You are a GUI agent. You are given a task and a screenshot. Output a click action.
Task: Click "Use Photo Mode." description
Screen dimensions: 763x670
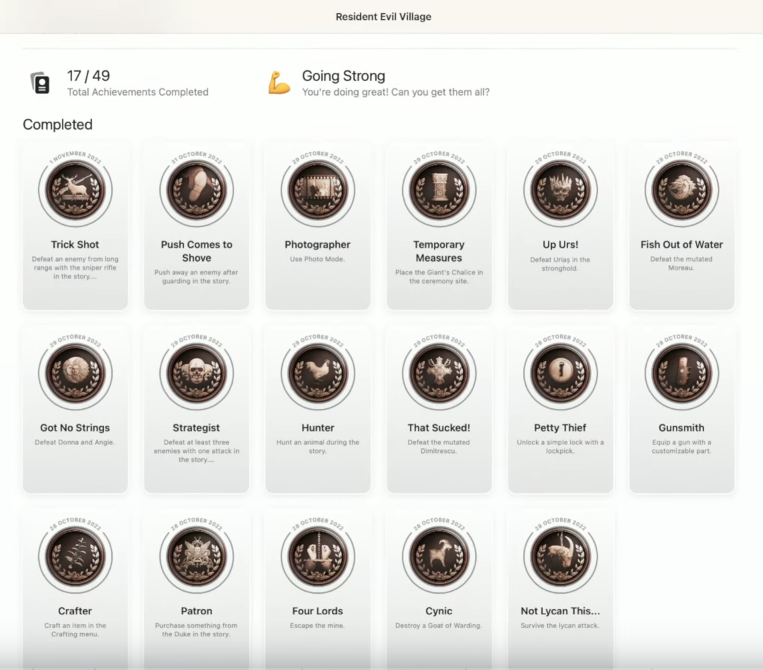[x=318, y=259]
